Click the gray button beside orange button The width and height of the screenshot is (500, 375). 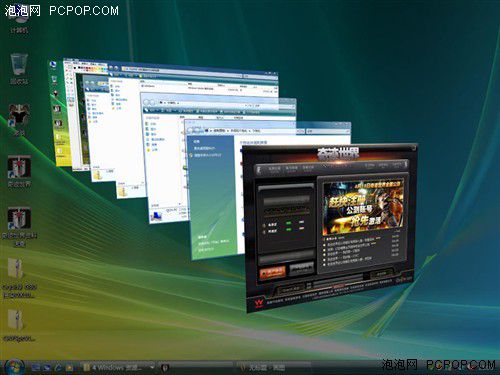301,268
